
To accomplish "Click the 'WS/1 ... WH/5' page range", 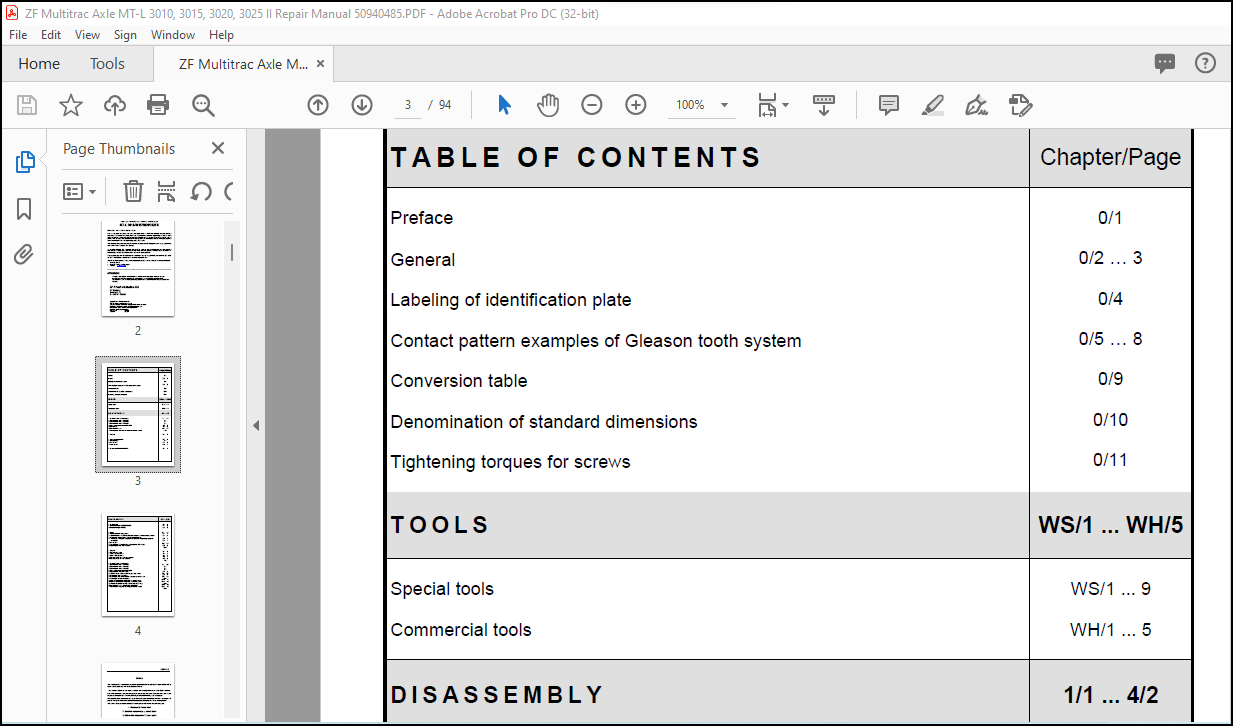I will (x=1110, y=525).
